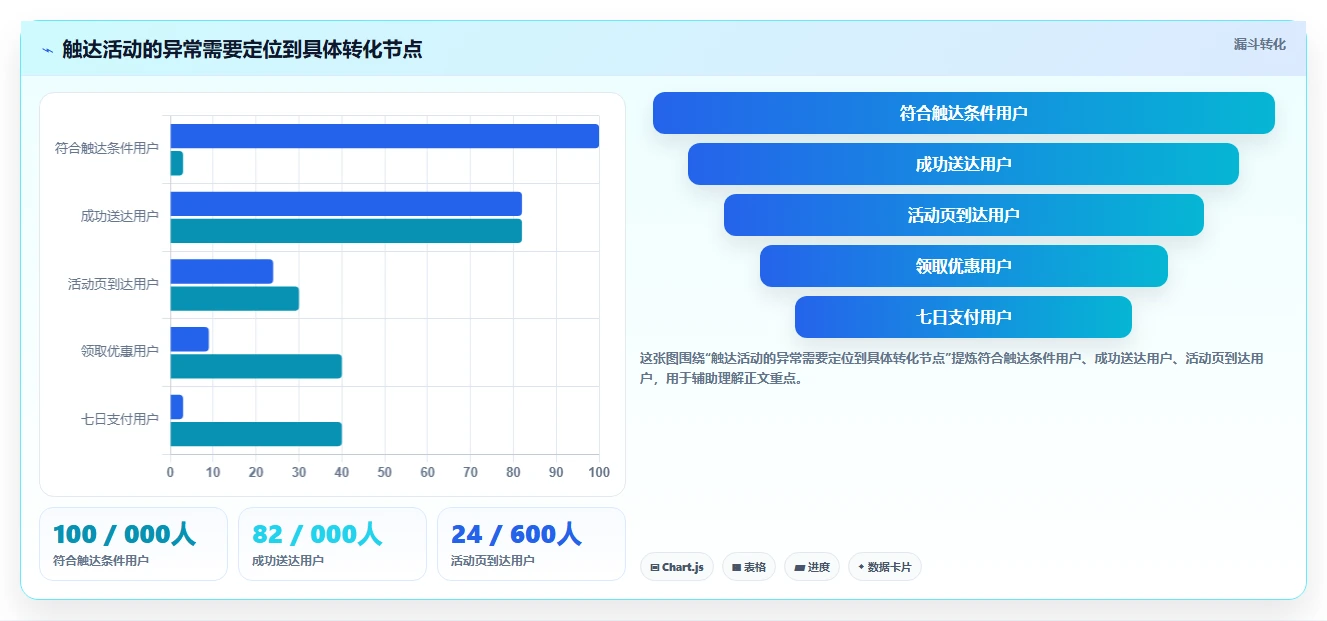Click the 漏斗转化 tag in header
The height and width of the screenshot is (621, 1327).
tap(1259, 44)
